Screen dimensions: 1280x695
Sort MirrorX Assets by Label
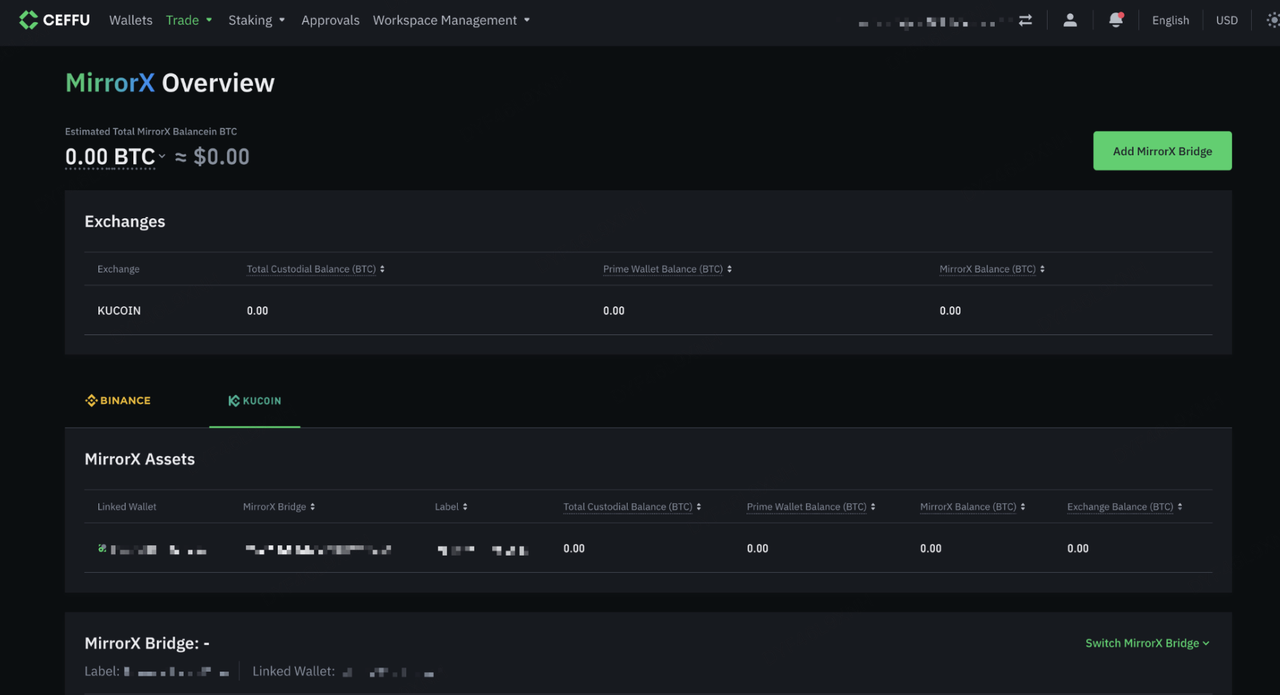[465, 507]
